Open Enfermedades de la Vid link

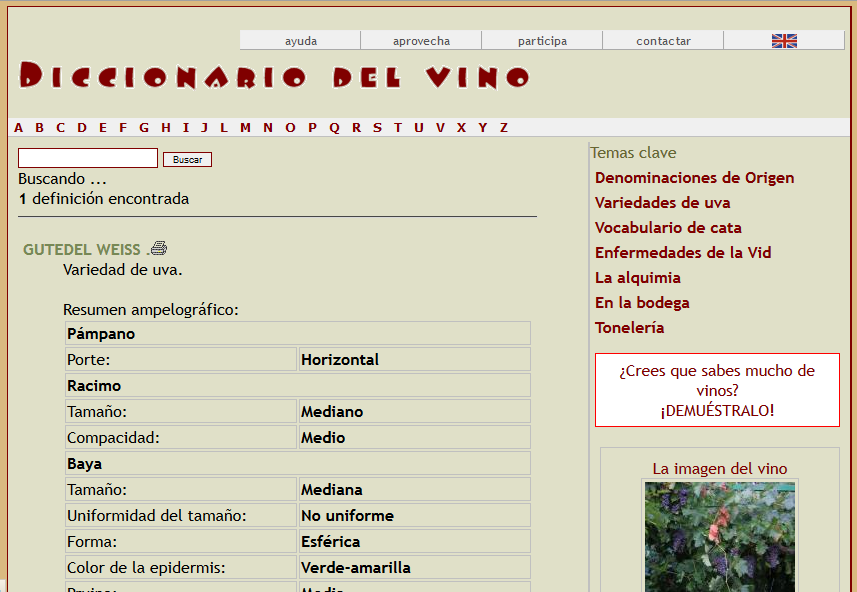(x=683, y=253)
